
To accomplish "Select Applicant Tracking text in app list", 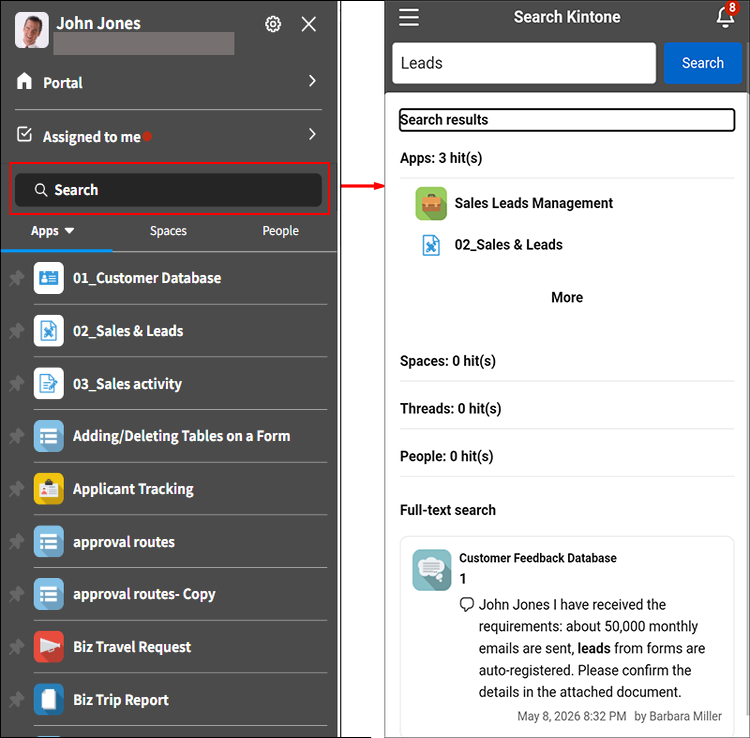I will (133, 489).
